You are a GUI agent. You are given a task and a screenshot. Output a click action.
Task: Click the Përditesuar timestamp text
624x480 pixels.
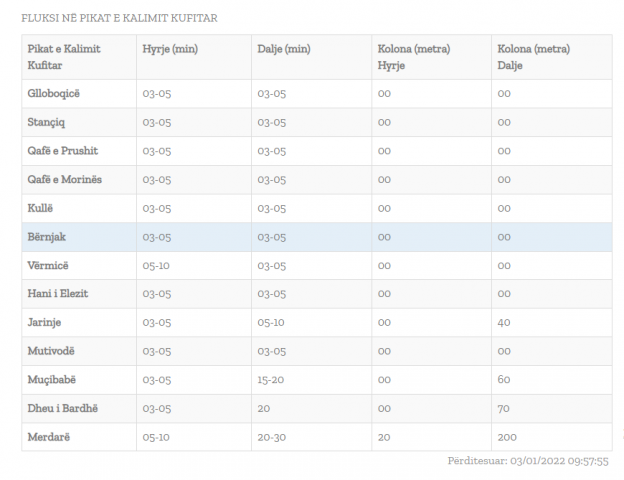tap(528, 461)
